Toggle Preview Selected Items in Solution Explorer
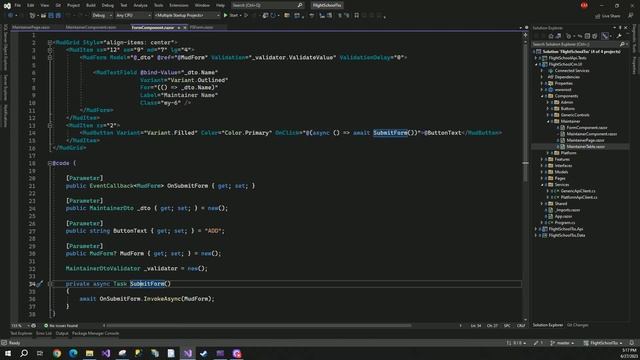 [x=605, y=36]
